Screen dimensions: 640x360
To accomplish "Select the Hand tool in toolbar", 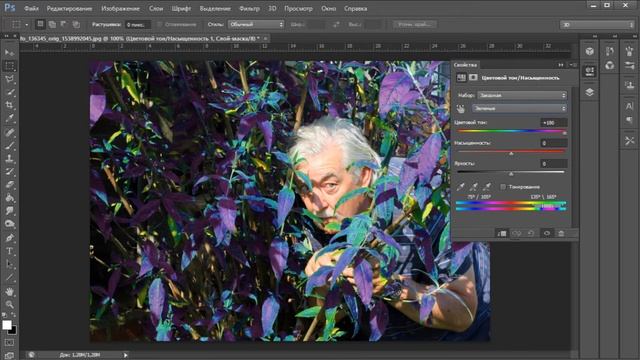I will (x=9, y=291).
